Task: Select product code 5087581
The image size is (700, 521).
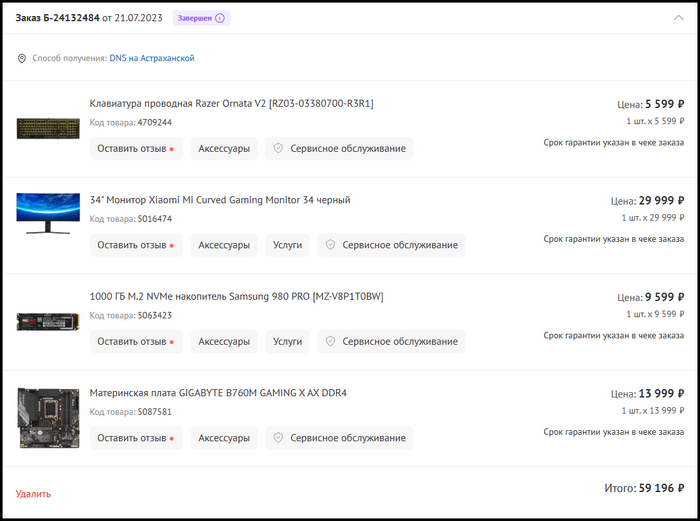Action: click(154, 412)
